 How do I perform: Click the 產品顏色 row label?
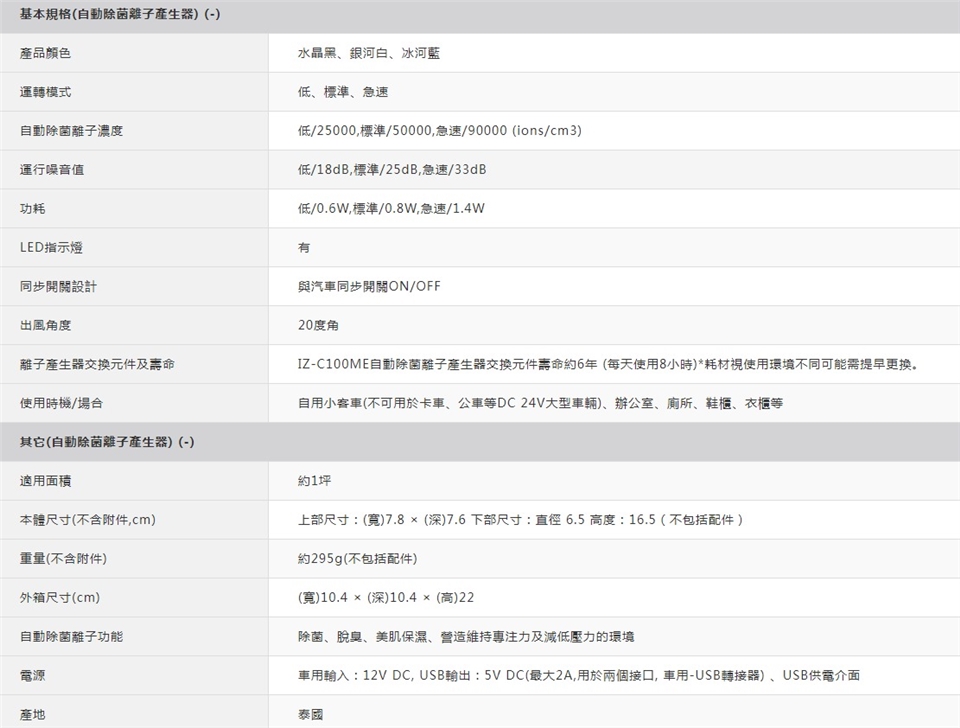point(45,53)
